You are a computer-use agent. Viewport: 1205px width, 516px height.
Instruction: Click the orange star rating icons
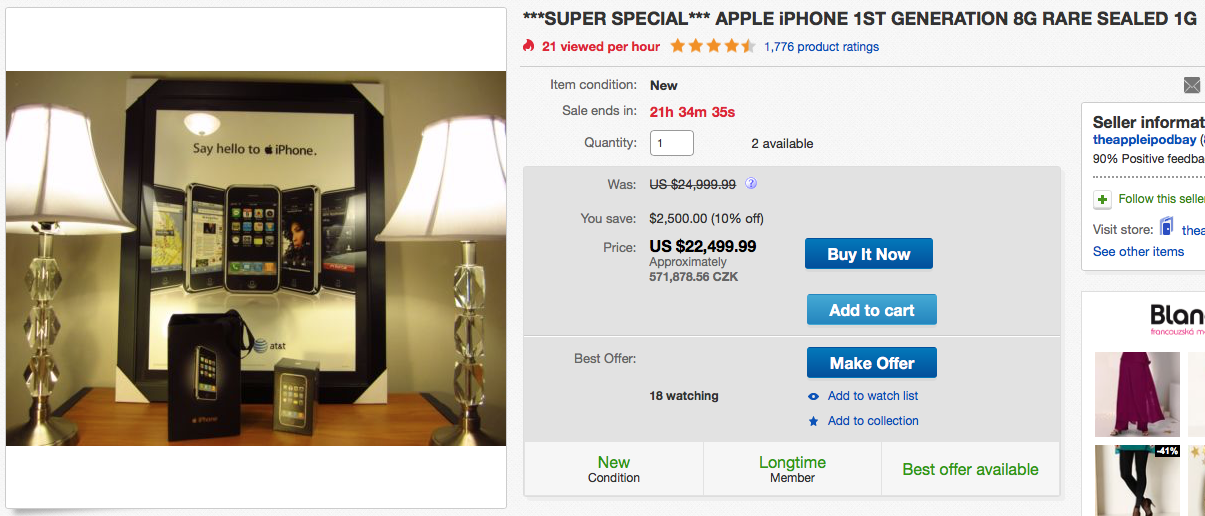coord(713,46)
